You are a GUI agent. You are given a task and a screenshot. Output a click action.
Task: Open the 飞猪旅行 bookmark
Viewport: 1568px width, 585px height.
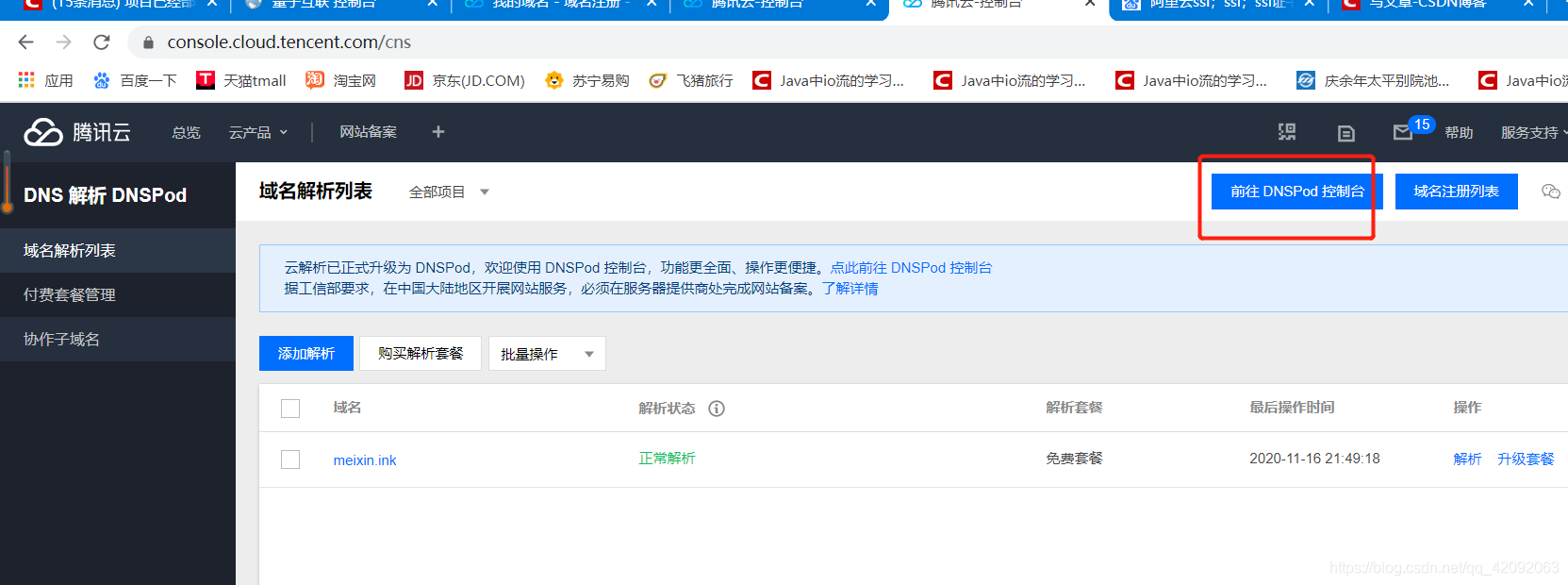(691, 80)
